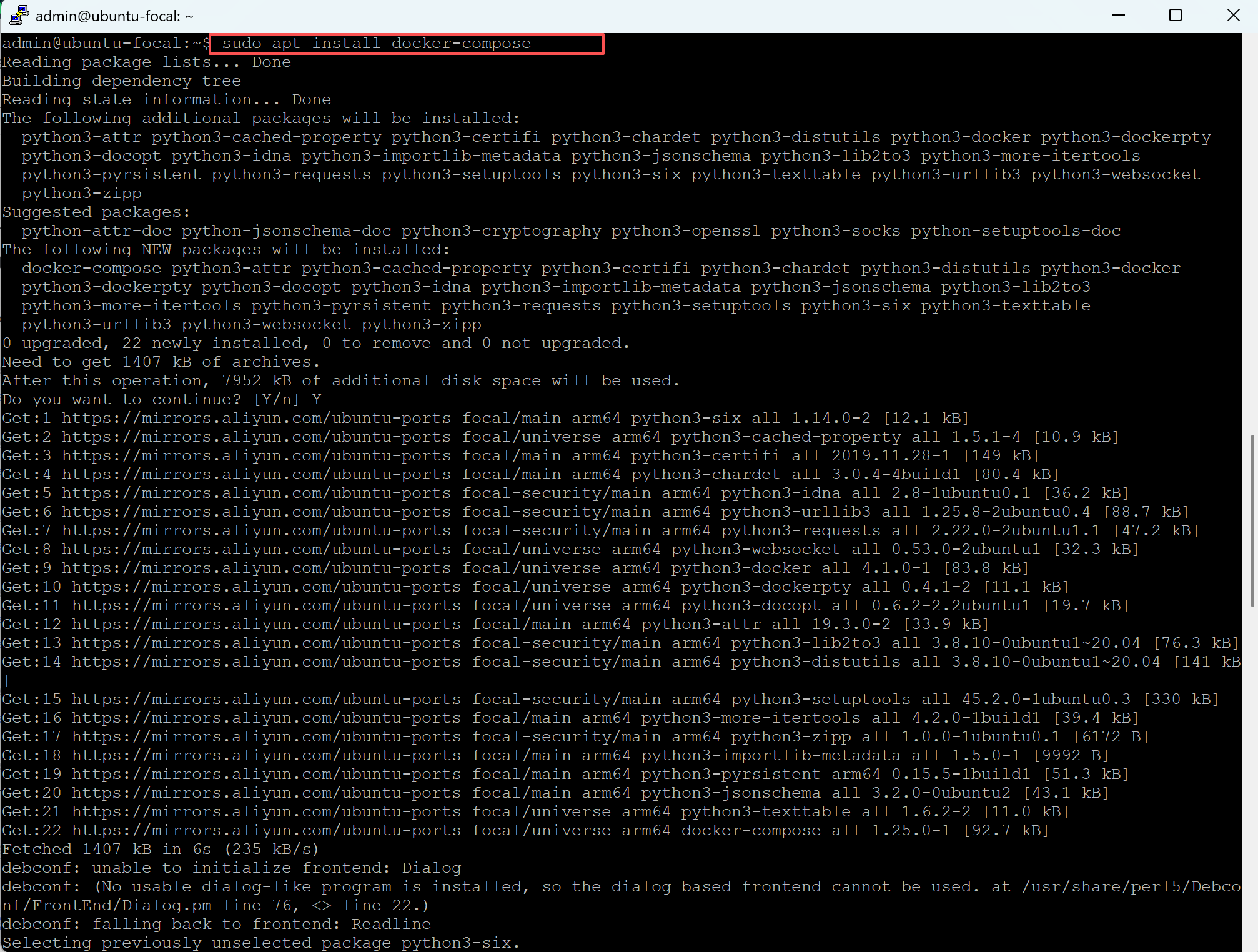1258x952 pixels.
Task: Minimize the terminal window
Action: (1119, 15)
